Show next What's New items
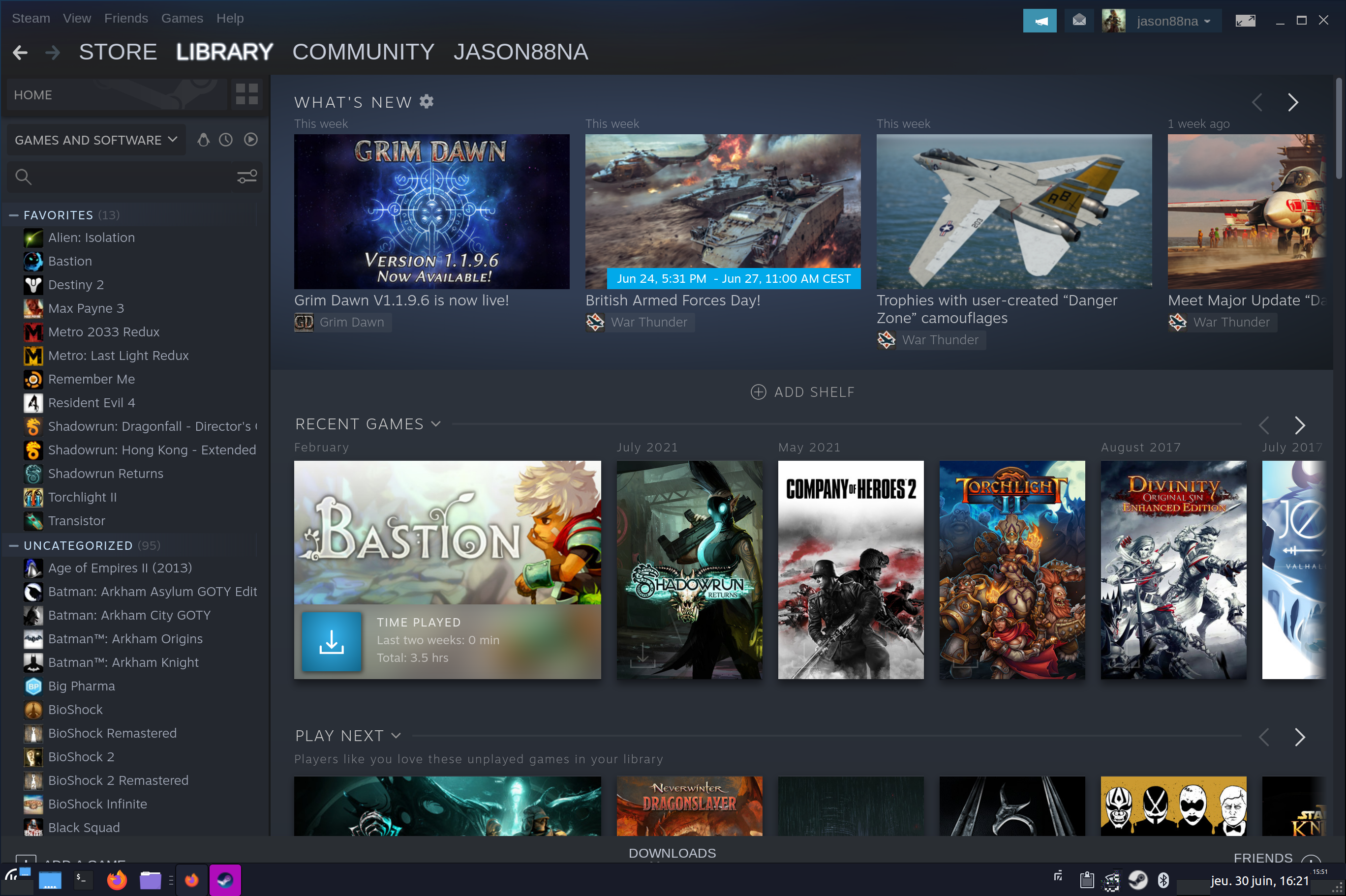The image size is (1346, 896). tap(1293, 102)
